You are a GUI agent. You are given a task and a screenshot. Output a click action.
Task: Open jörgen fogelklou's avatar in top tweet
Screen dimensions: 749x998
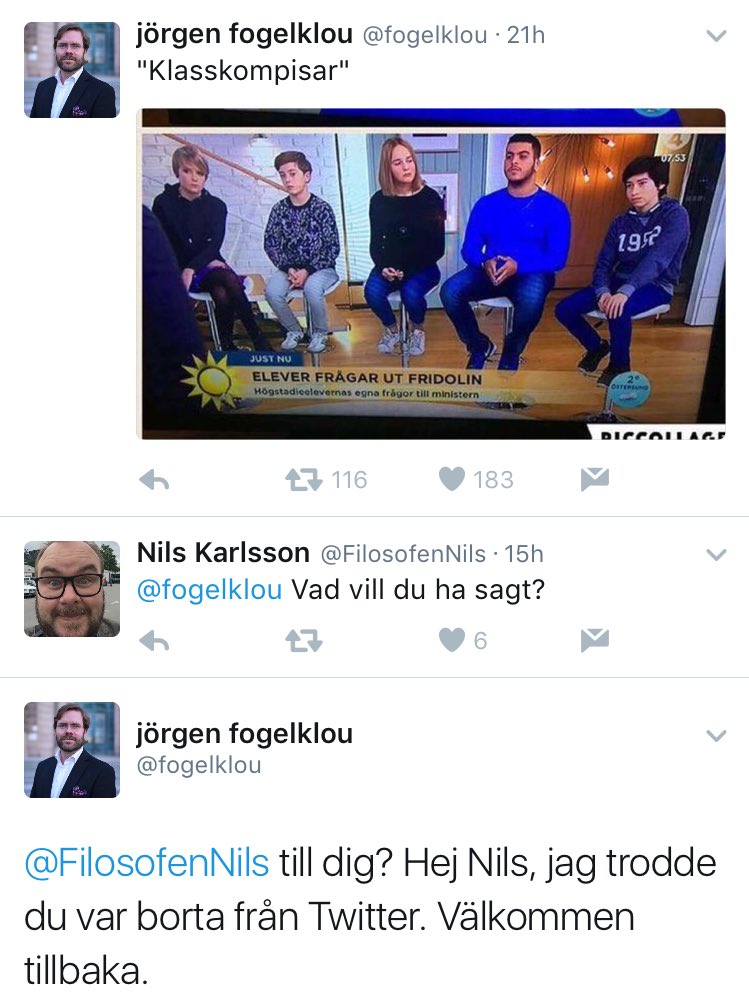point(72,70)
